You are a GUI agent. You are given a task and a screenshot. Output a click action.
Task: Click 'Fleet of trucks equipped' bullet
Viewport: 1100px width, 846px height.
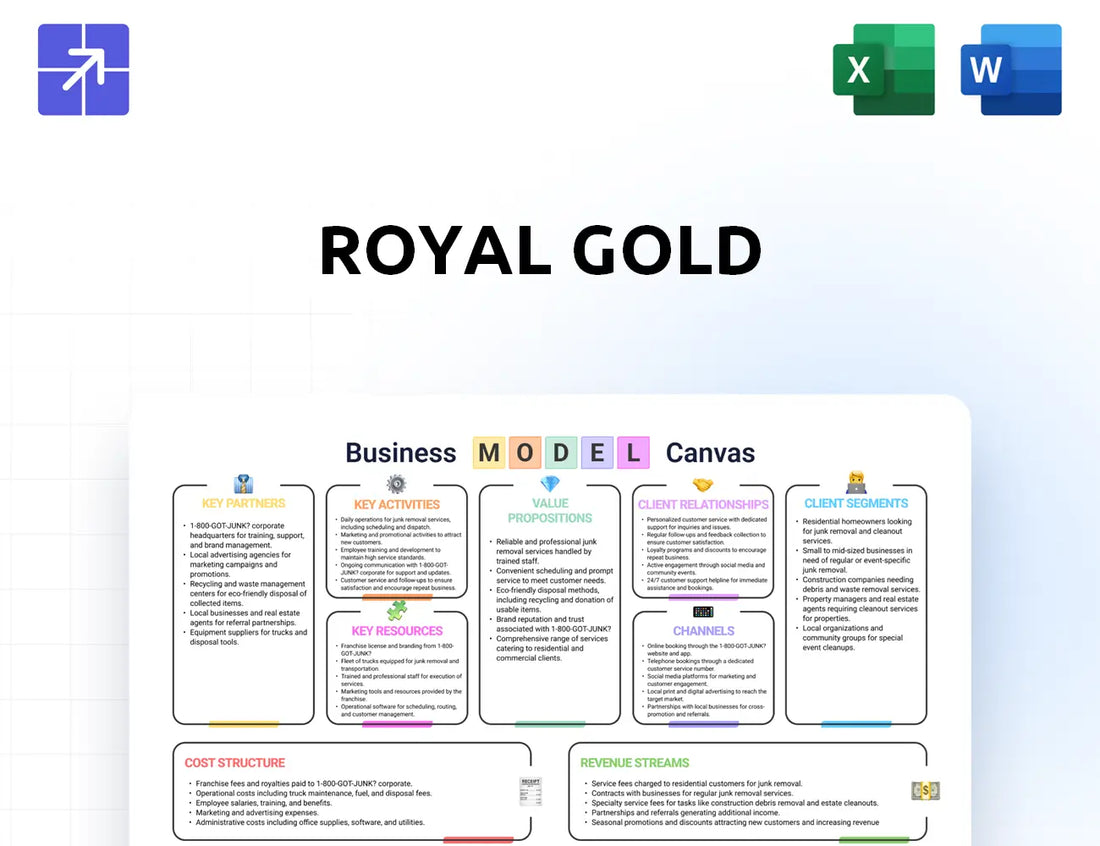[400, 665]
